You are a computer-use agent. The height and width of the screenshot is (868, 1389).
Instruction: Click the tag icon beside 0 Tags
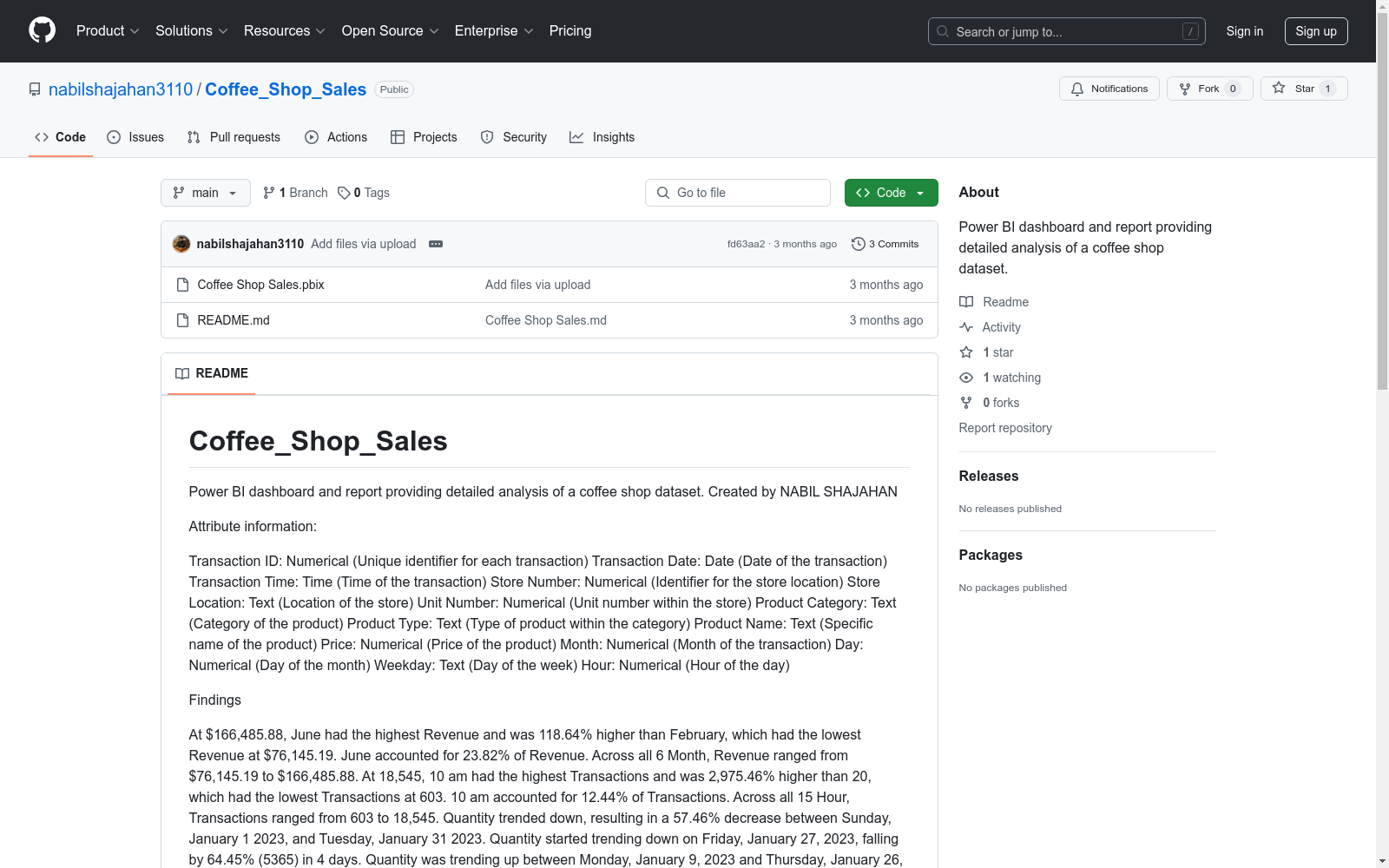tap(344, 193)
